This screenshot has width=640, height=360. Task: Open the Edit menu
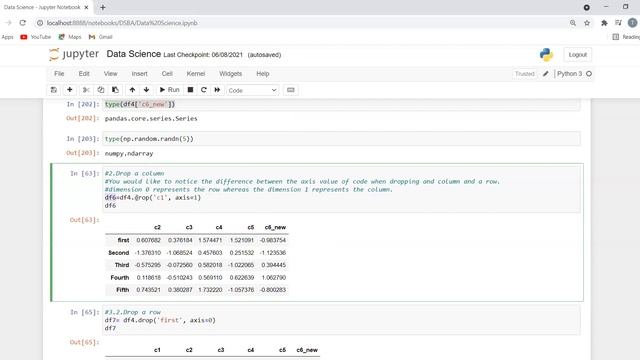coord(84,74)
